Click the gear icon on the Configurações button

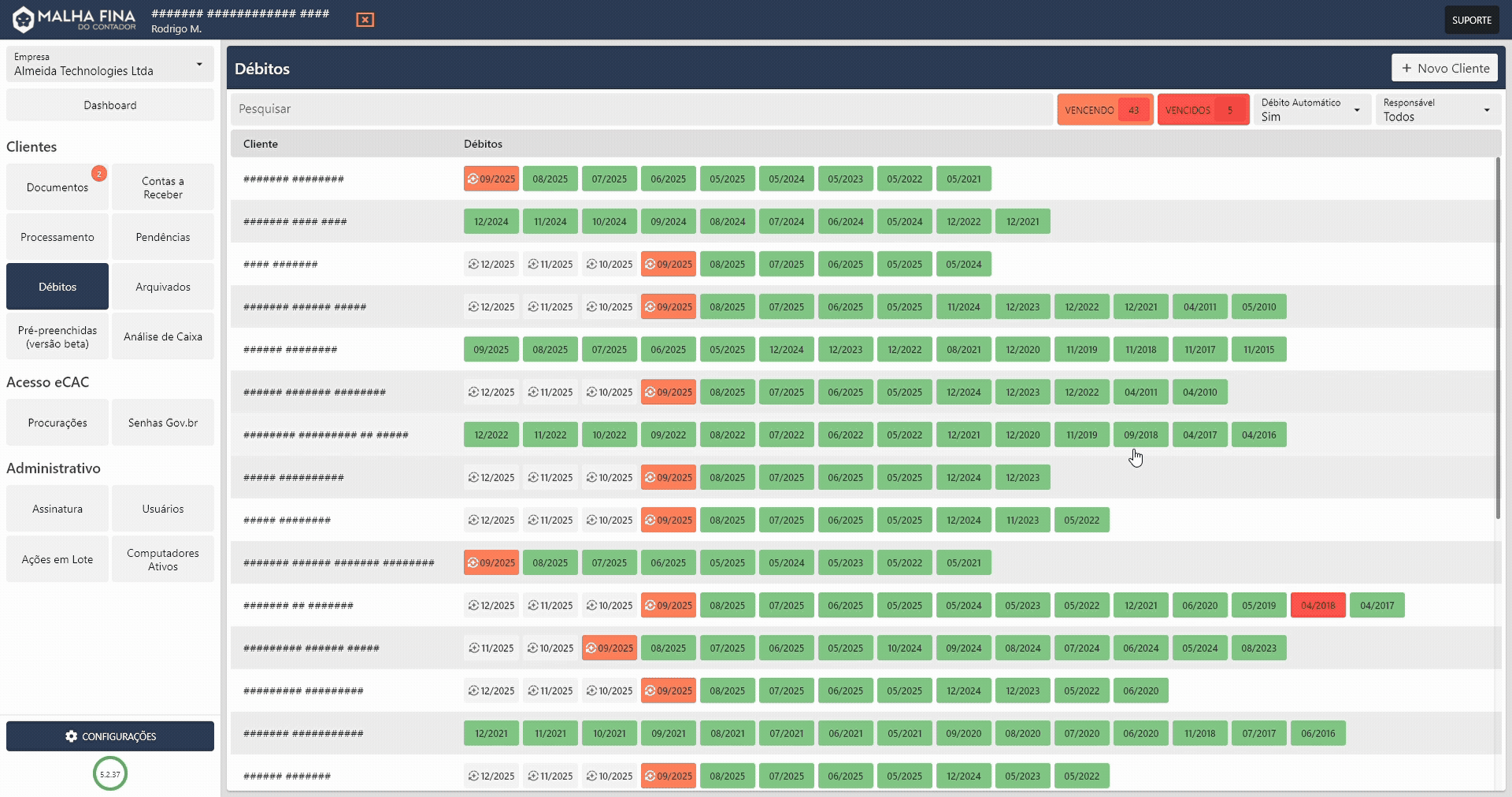(72, 736)
